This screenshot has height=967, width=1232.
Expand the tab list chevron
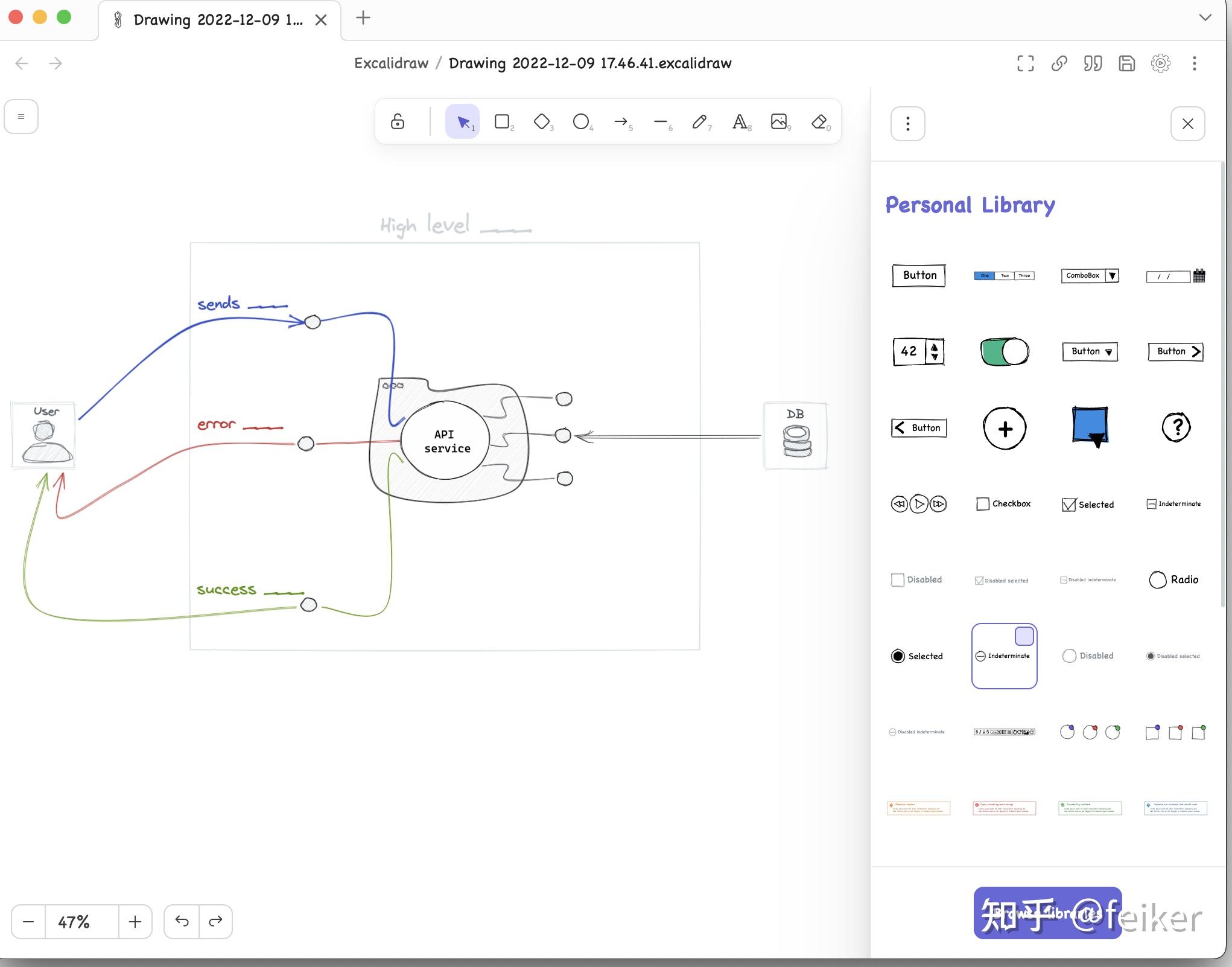pos(1205,18)
